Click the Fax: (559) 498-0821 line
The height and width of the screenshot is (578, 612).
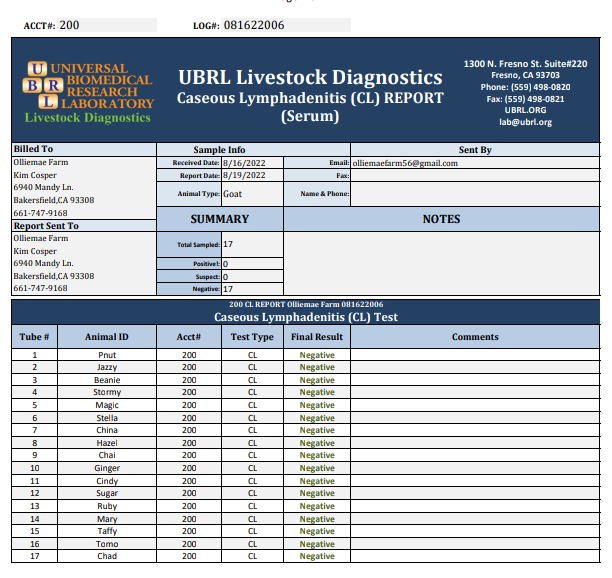coord(525,99)
